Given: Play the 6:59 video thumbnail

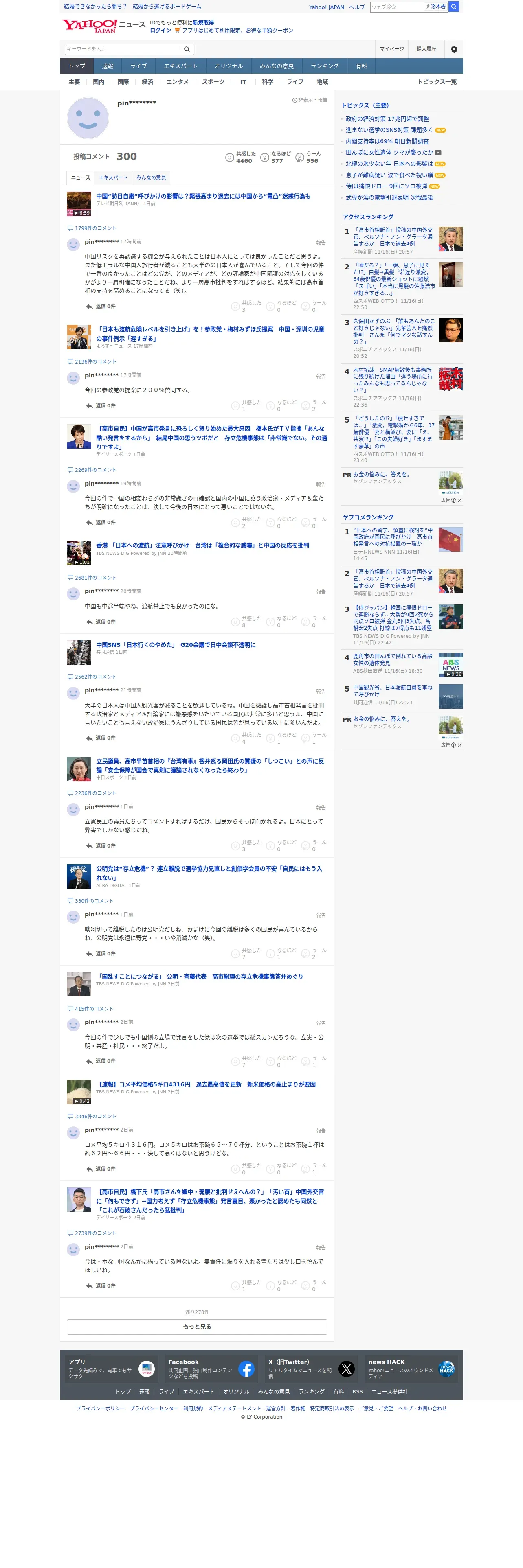Looking at the screenshot, I should pos(79,204).
